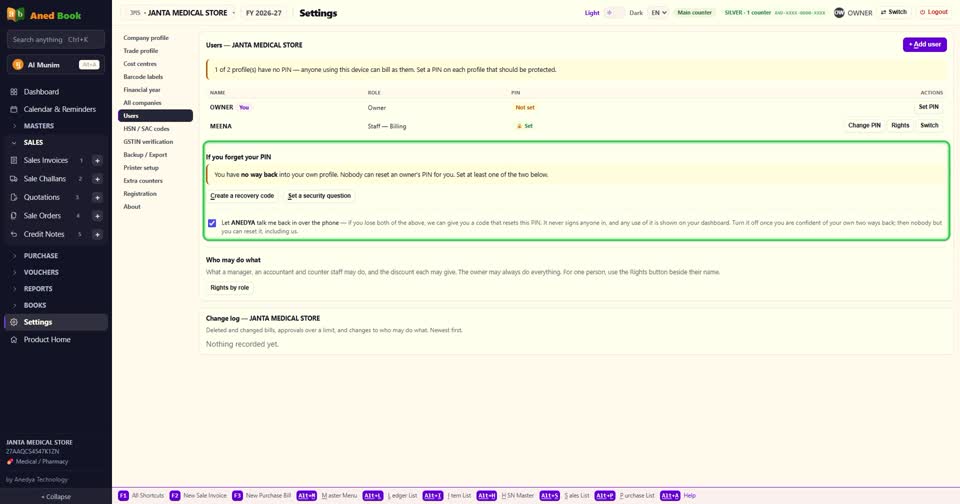Viewport: 960px width, 504px height.
Task: Open Rights for MEENA
Action: (900, 126)
